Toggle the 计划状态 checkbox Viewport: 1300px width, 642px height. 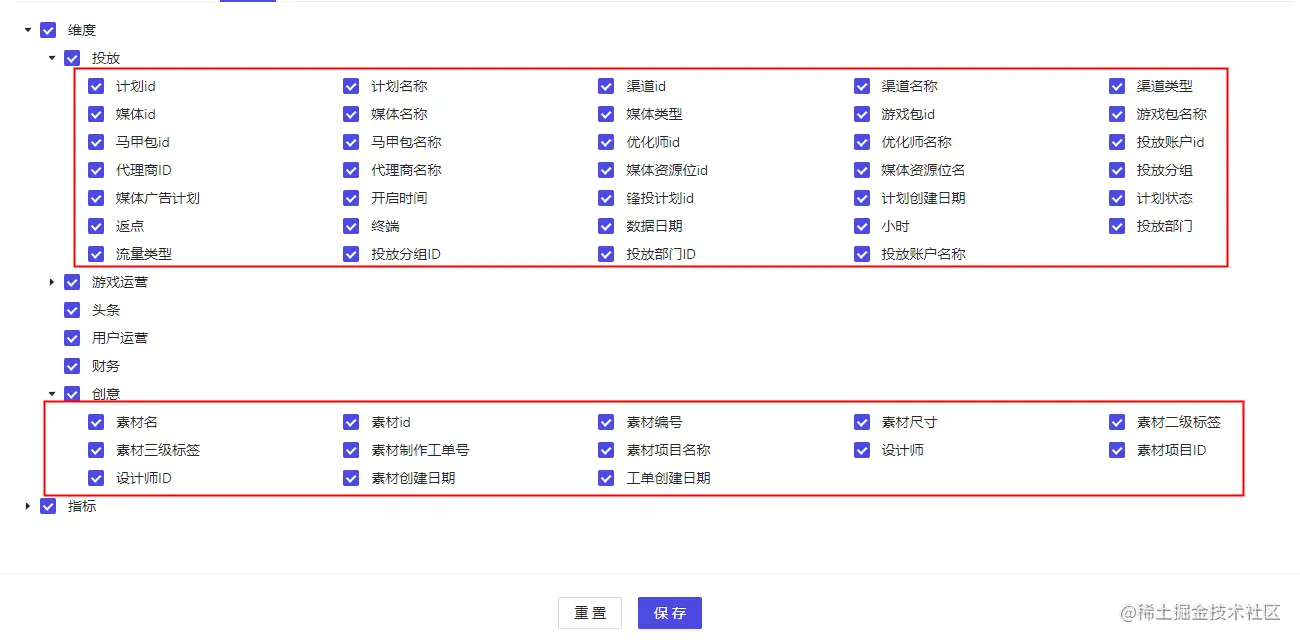pyautogui.click(x=1117, y=198)
